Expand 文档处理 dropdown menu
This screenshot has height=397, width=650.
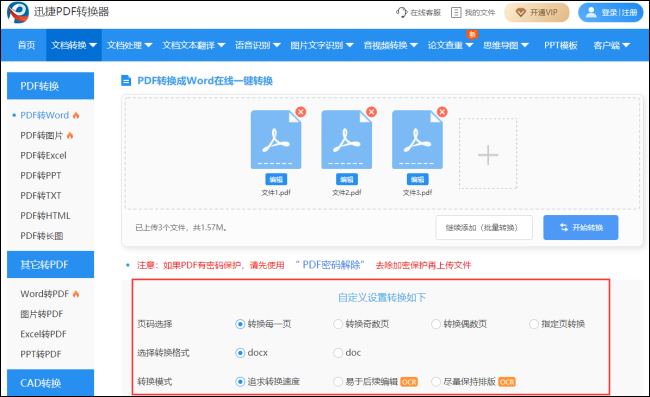pos(129,45)
